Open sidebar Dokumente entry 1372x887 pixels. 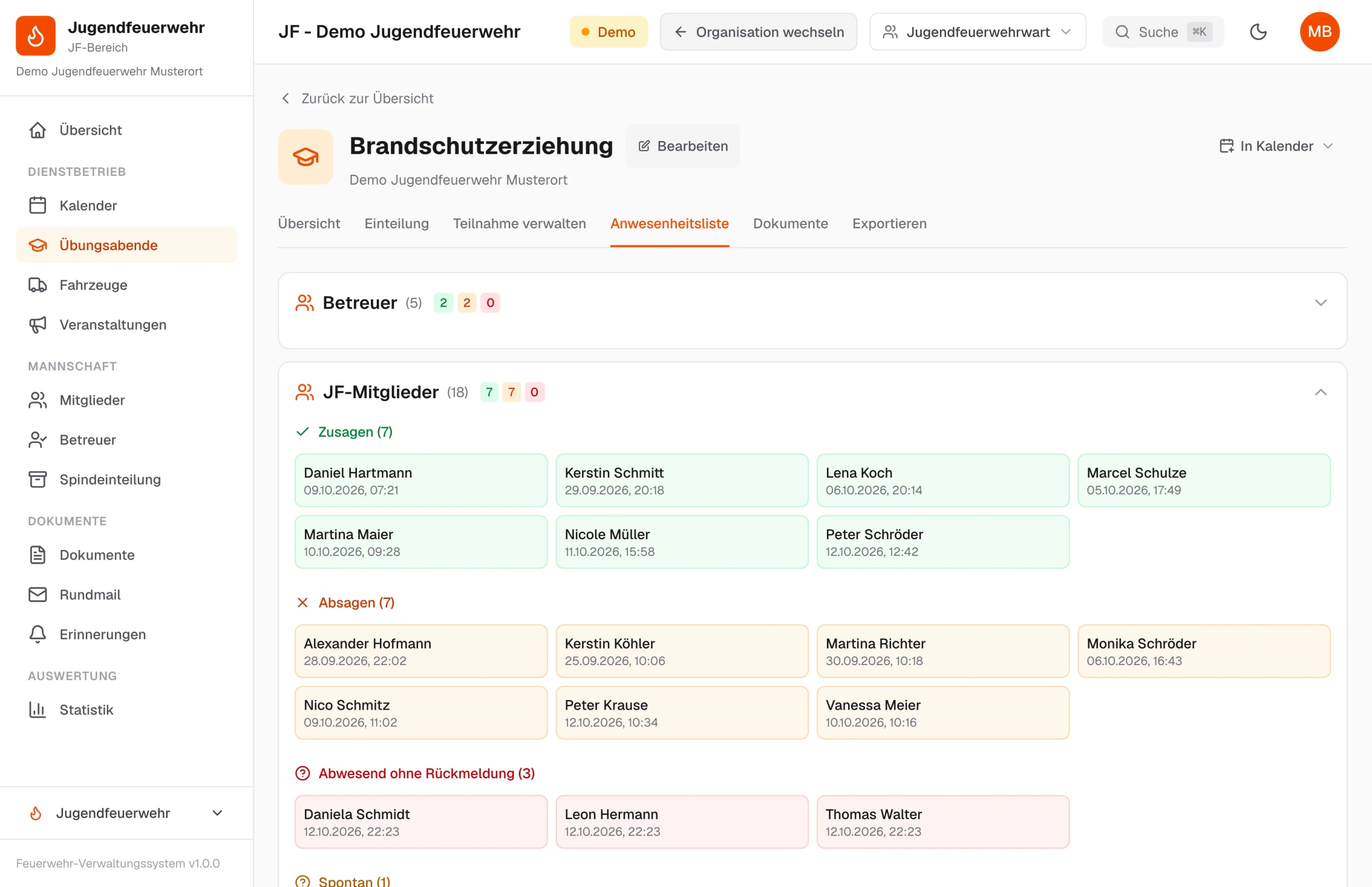pyautogui.click(x=126, y=555)
